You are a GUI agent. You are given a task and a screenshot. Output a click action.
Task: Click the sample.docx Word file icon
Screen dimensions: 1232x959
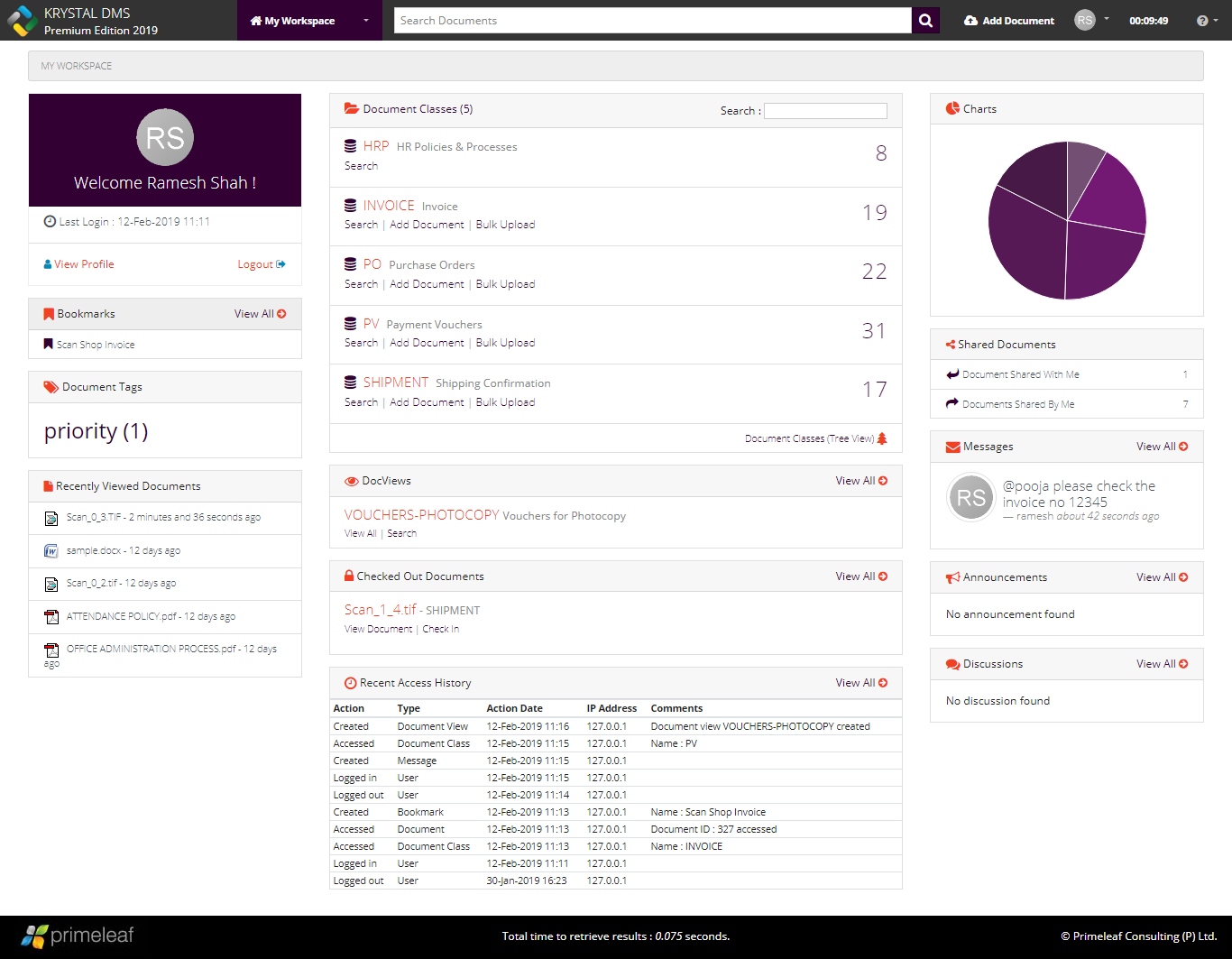[x=51, y=550]
